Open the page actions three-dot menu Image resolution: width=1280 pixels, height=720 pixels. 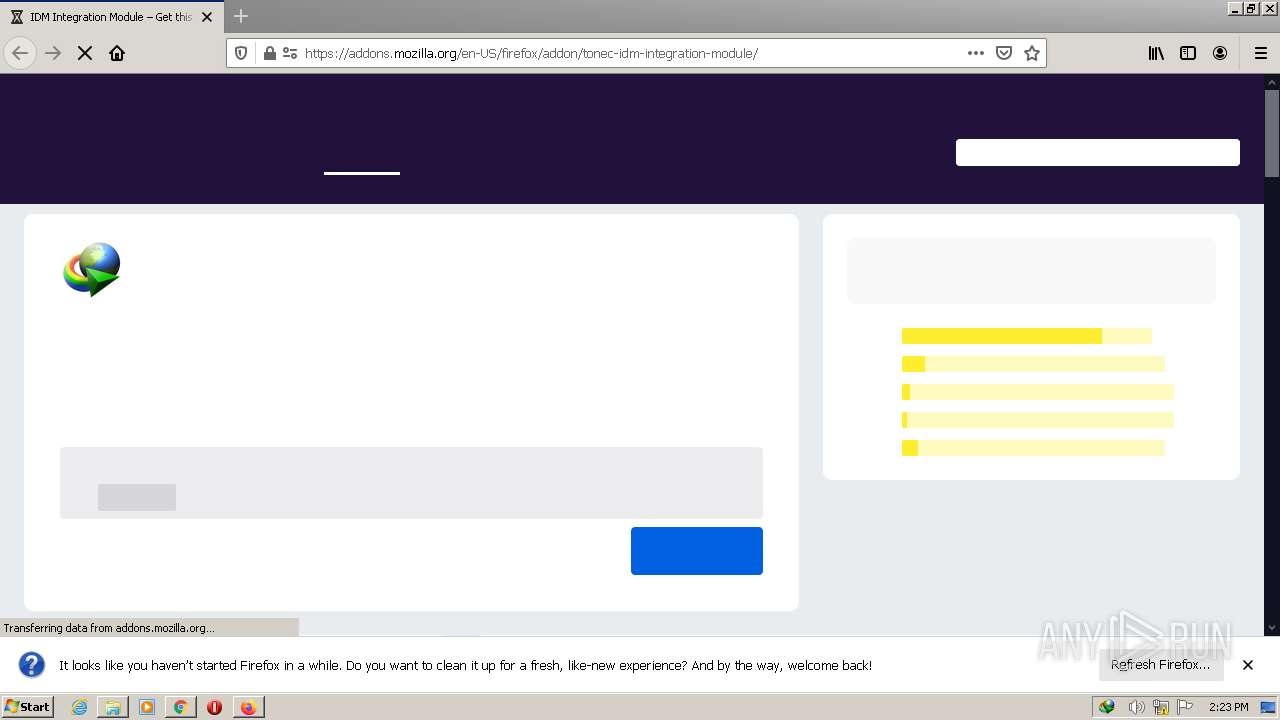point(976,53)
